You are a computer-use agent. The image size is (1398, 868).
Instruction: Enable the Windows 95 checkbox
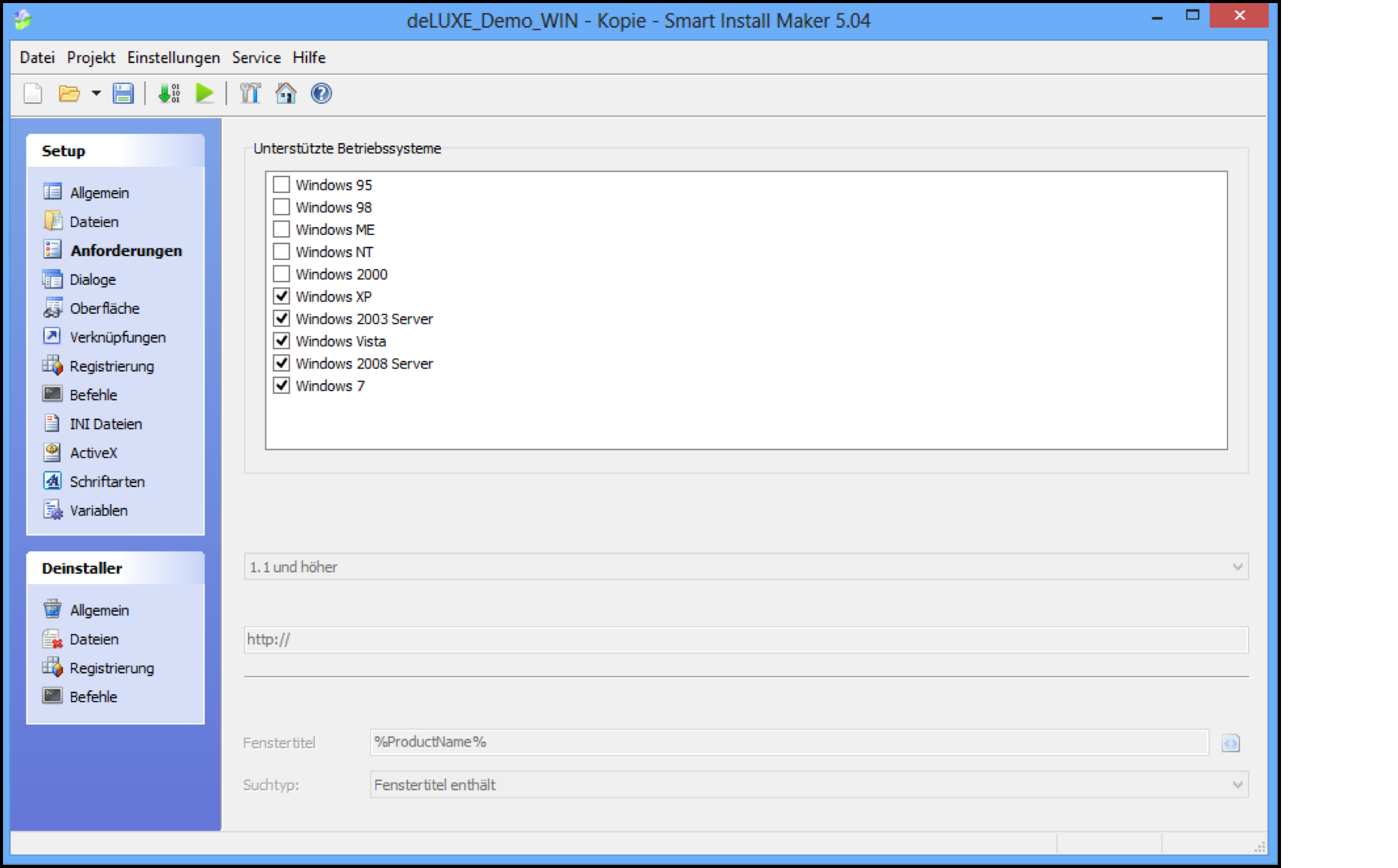[x=282, y=185]
